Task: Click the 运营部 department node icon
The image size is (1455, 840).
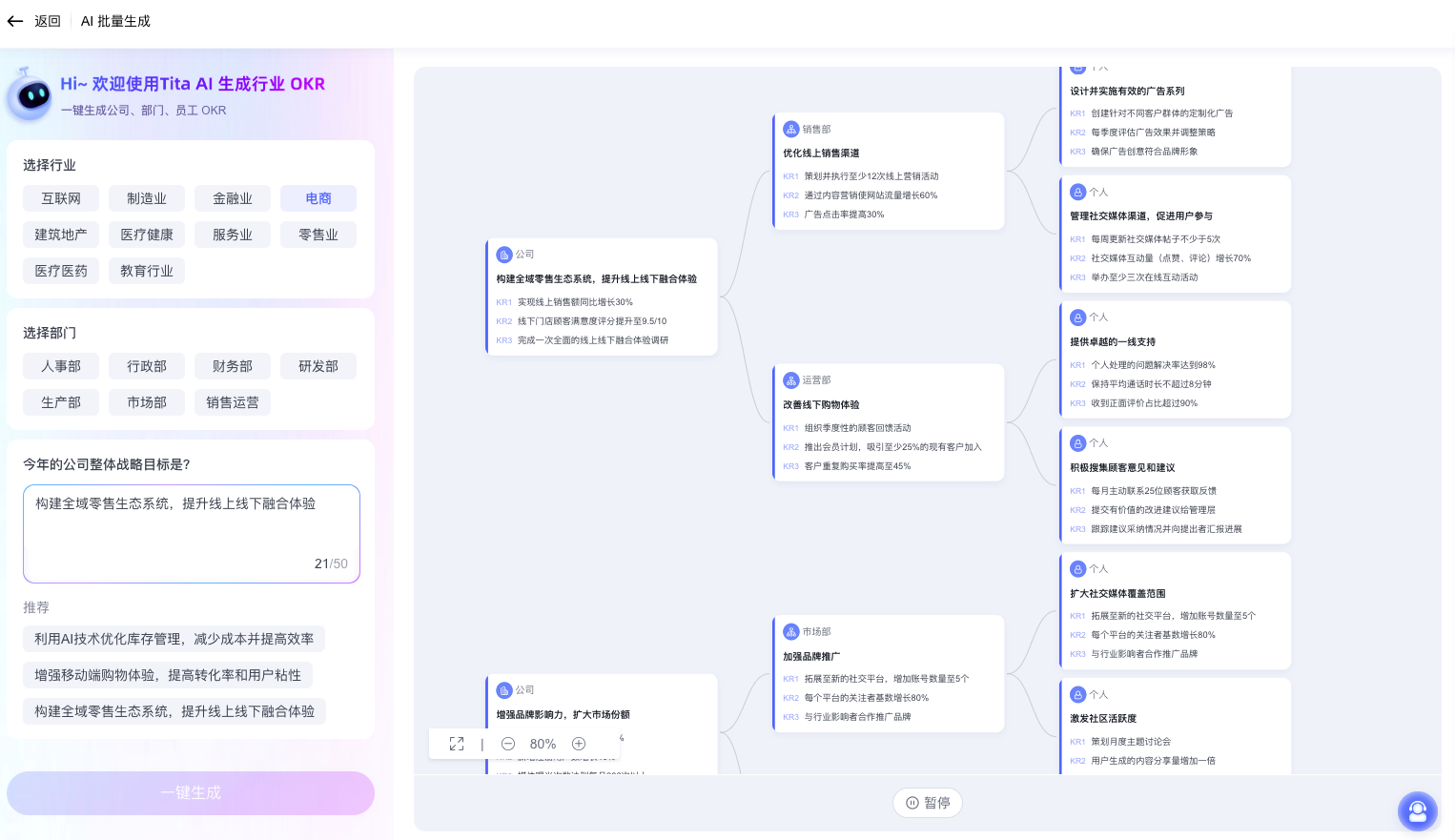Action: [790, 380]
